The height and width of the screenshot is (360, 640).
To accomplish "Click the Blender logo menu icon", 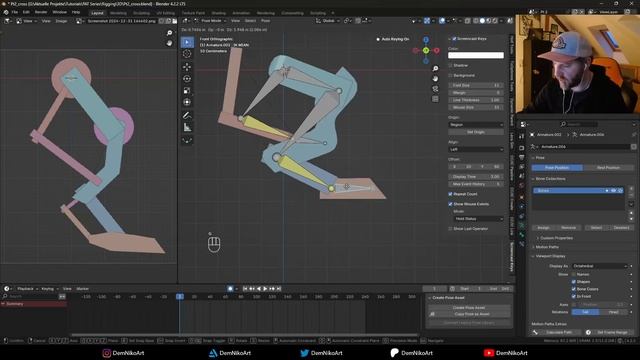I will pyautogui.click(x=6, y=12).
